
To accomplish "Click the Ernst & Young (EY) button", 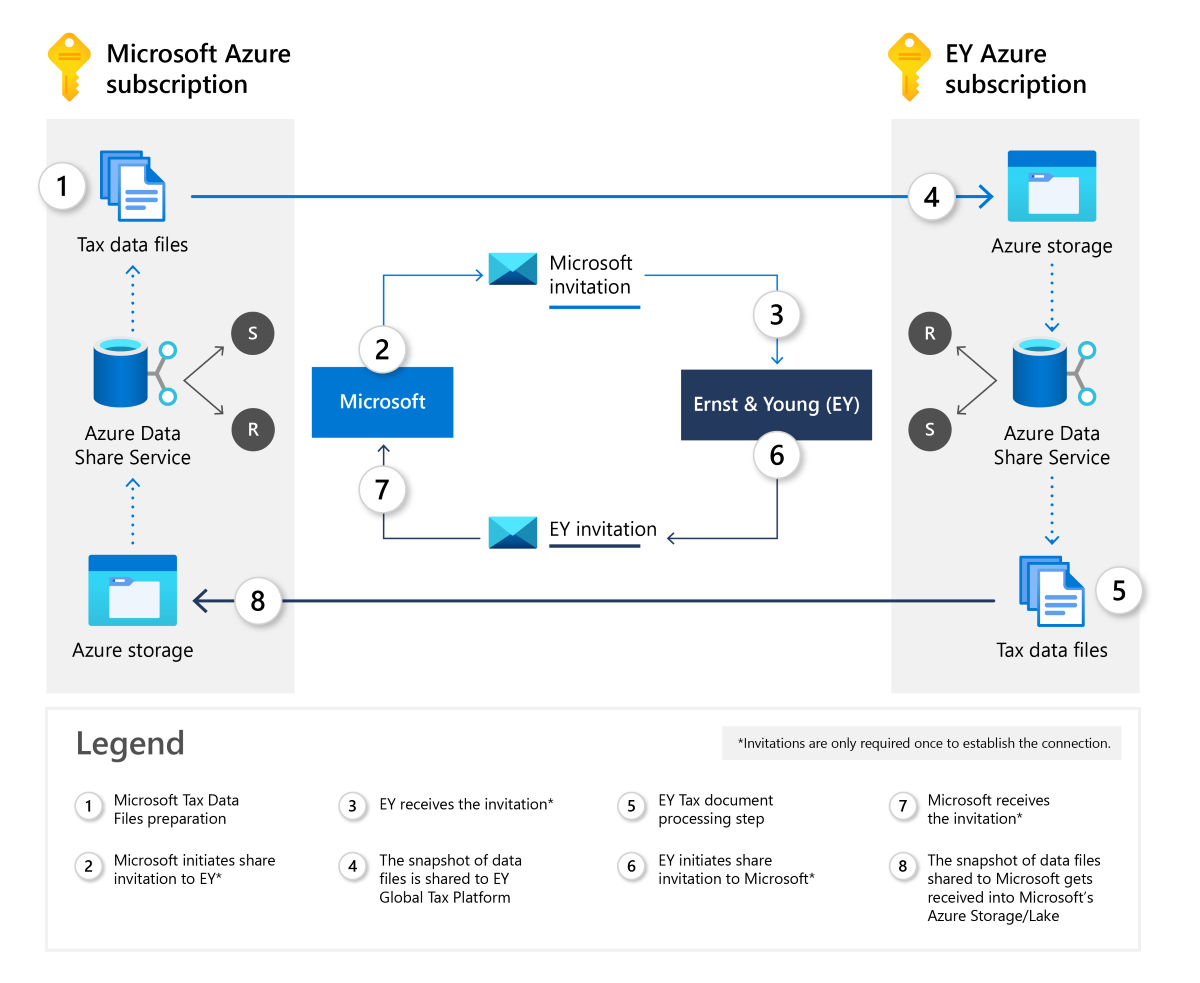I will click(x=776, y=404).
